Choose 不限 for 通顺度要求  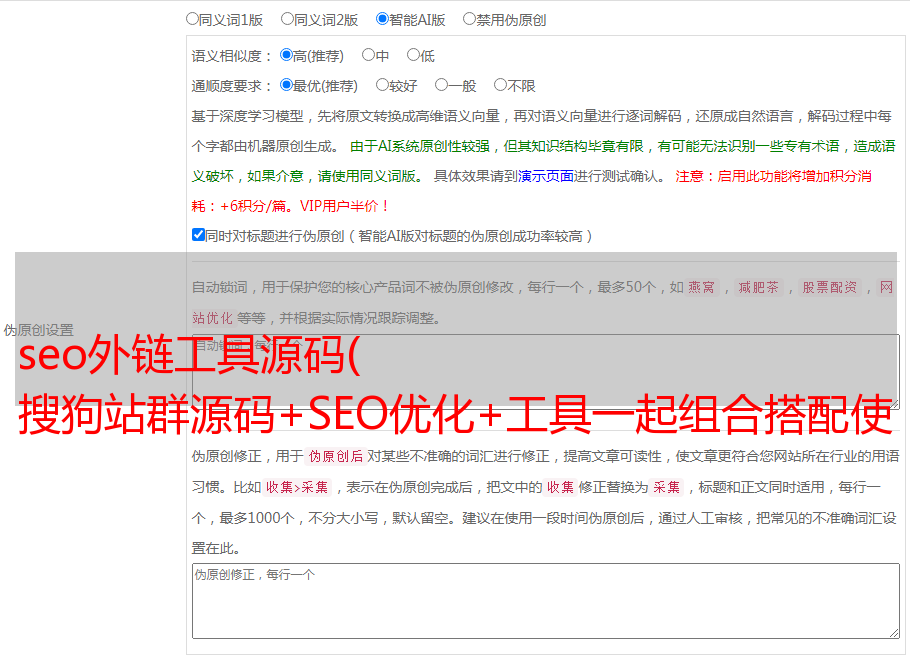pos(500,85)
